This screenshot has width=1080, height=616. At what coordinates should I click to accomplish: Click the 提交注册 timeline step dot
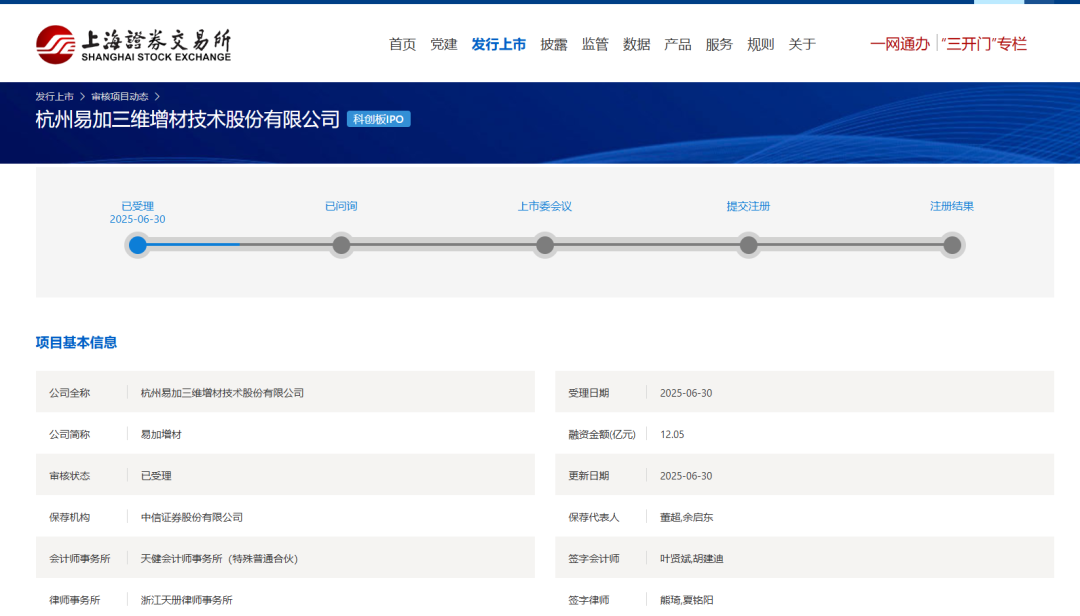click(749, 245)
